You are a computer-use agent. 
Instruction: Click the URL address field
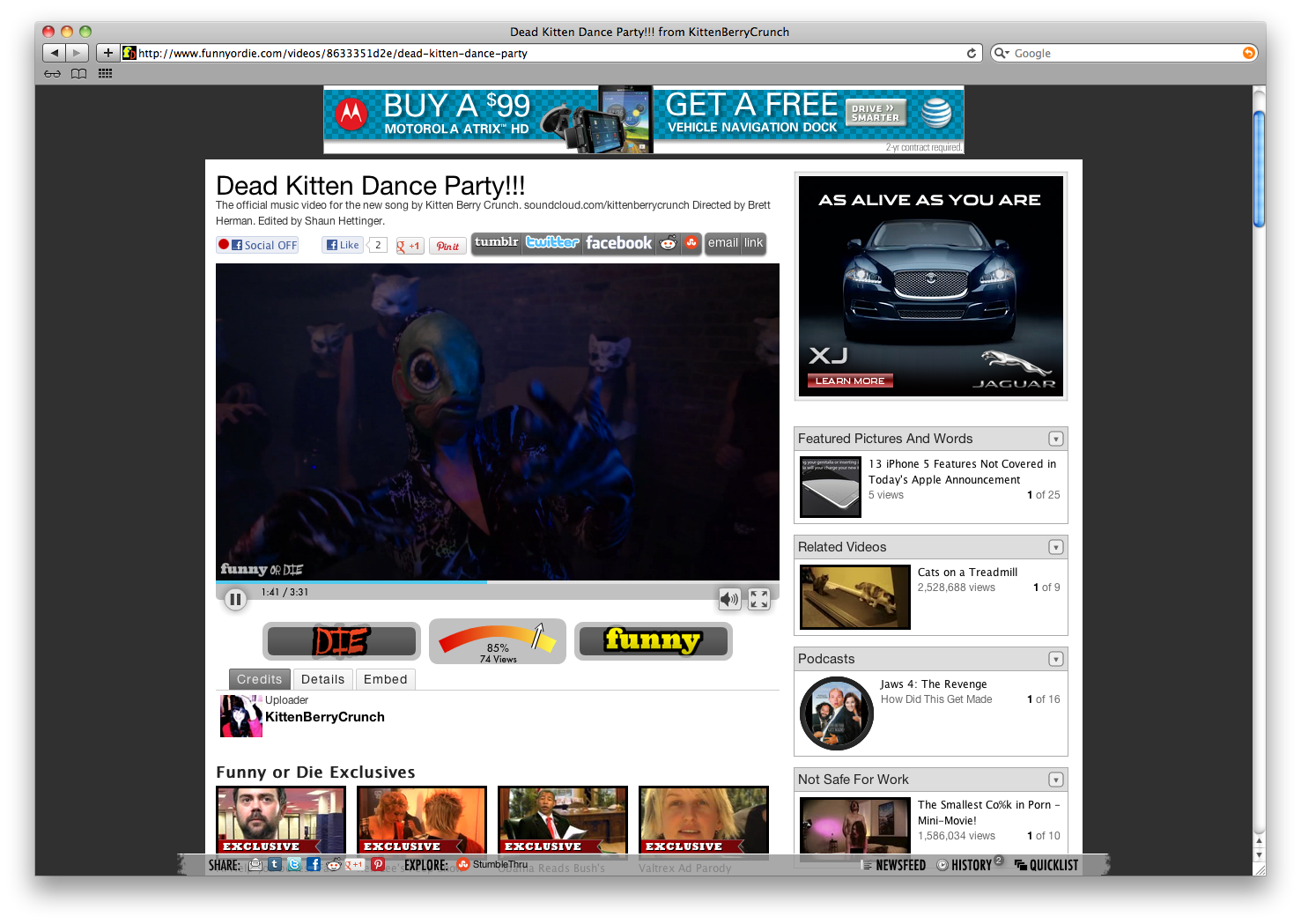(551, 53)
